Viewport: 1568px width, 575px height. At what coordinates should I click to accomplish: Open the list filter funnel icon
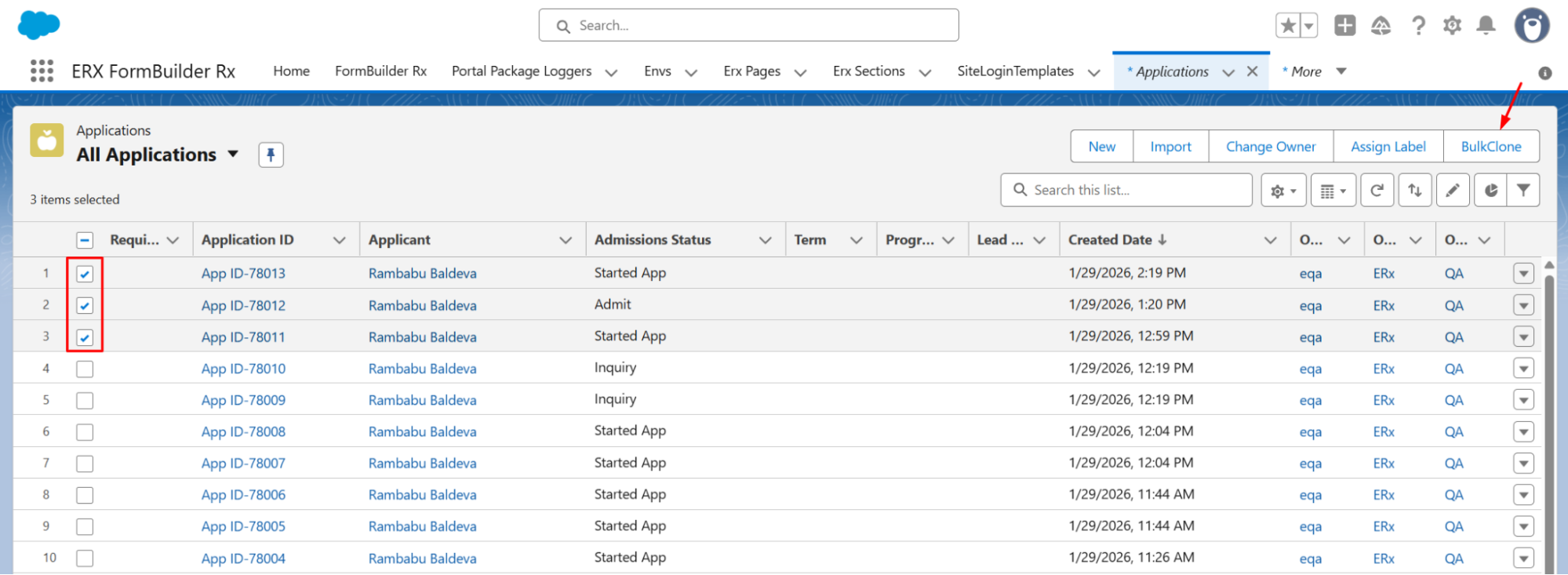(x=1523, y=191)
